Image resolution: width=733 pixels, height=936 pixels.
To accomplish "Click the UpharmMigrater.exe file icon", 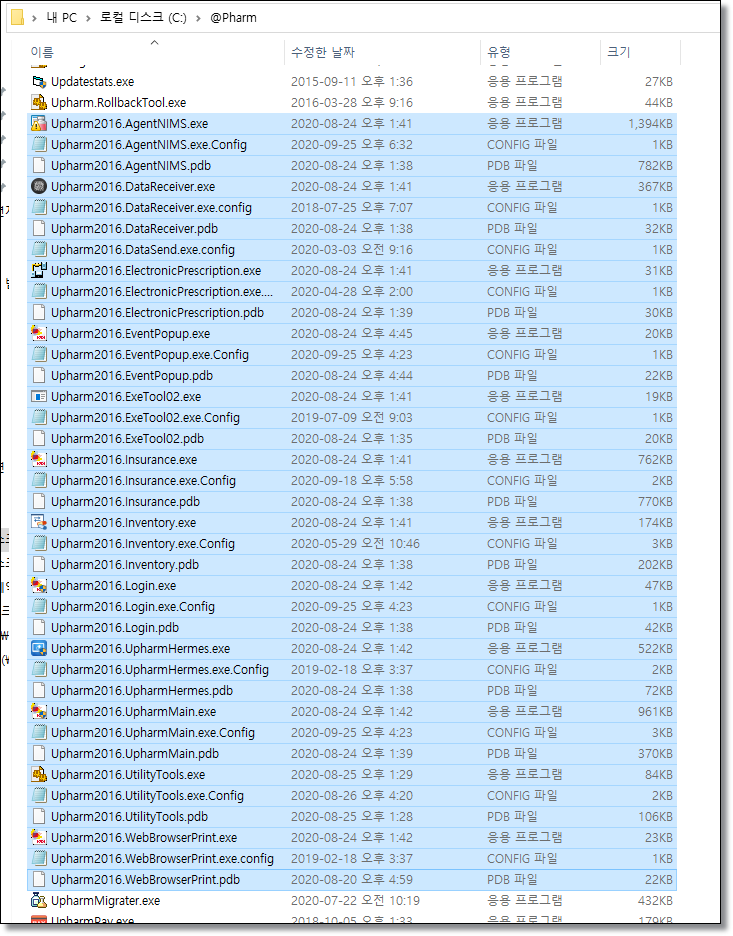I will pyautogui.click(x=39, y=901).
